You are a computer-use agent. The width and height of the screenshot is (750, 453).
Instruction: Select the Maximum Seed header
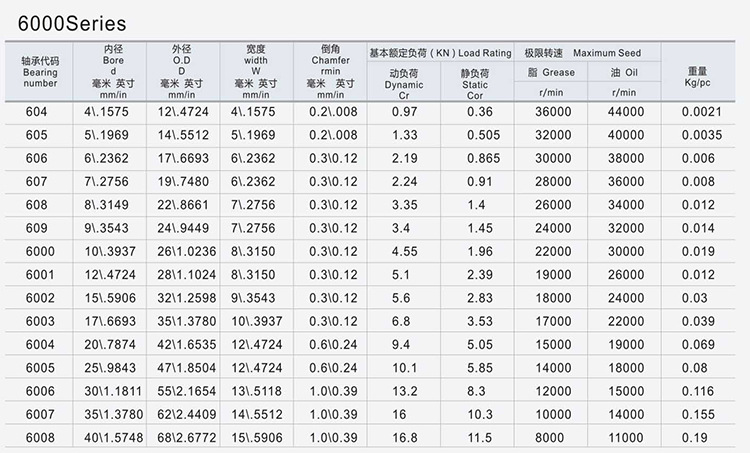click(587, 53)
